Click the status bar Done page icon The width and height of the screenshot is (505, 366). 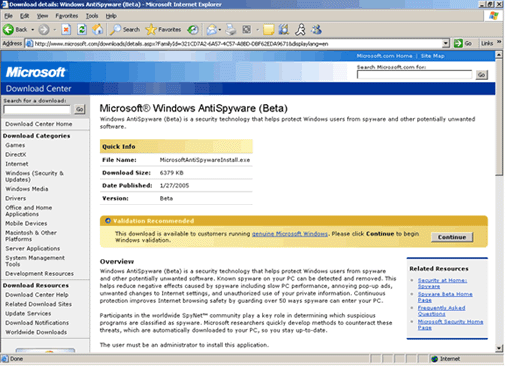tap(5, 359)
